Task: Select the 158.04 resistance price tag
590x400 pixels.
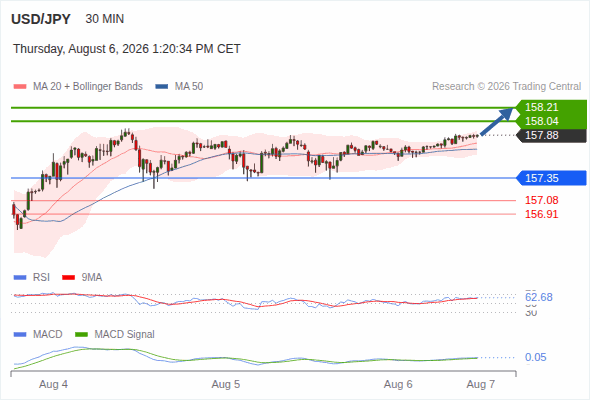Action: (x=551, y=121)
